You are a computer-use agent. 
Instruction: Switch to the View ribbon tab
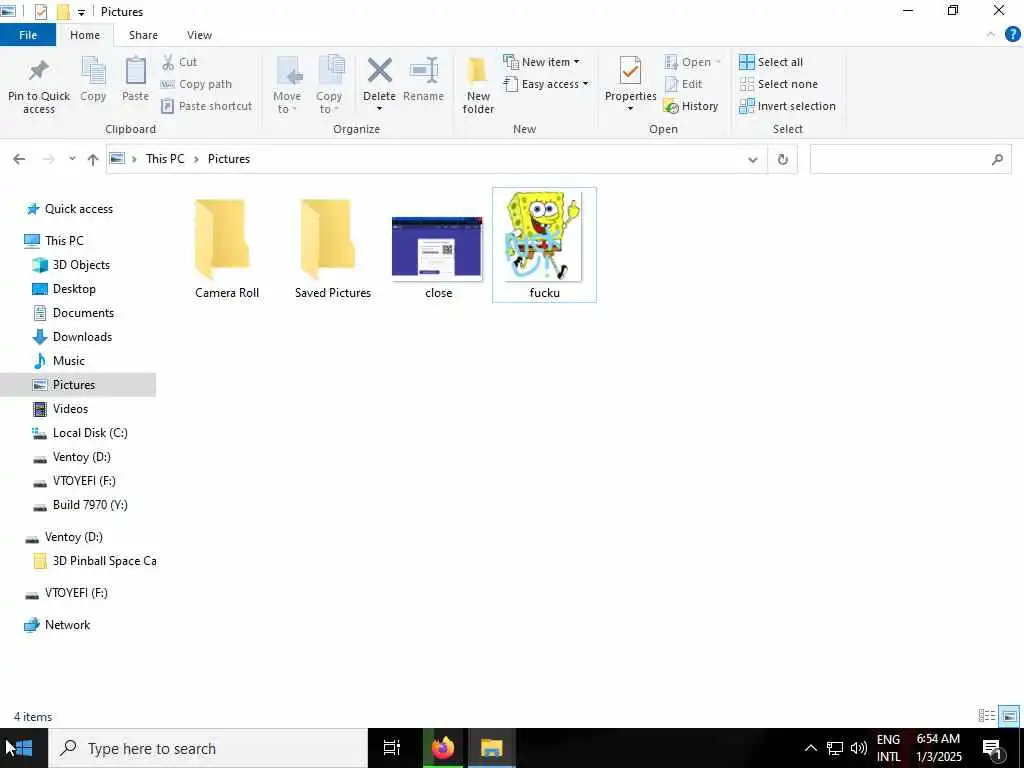tap(199, 35)
